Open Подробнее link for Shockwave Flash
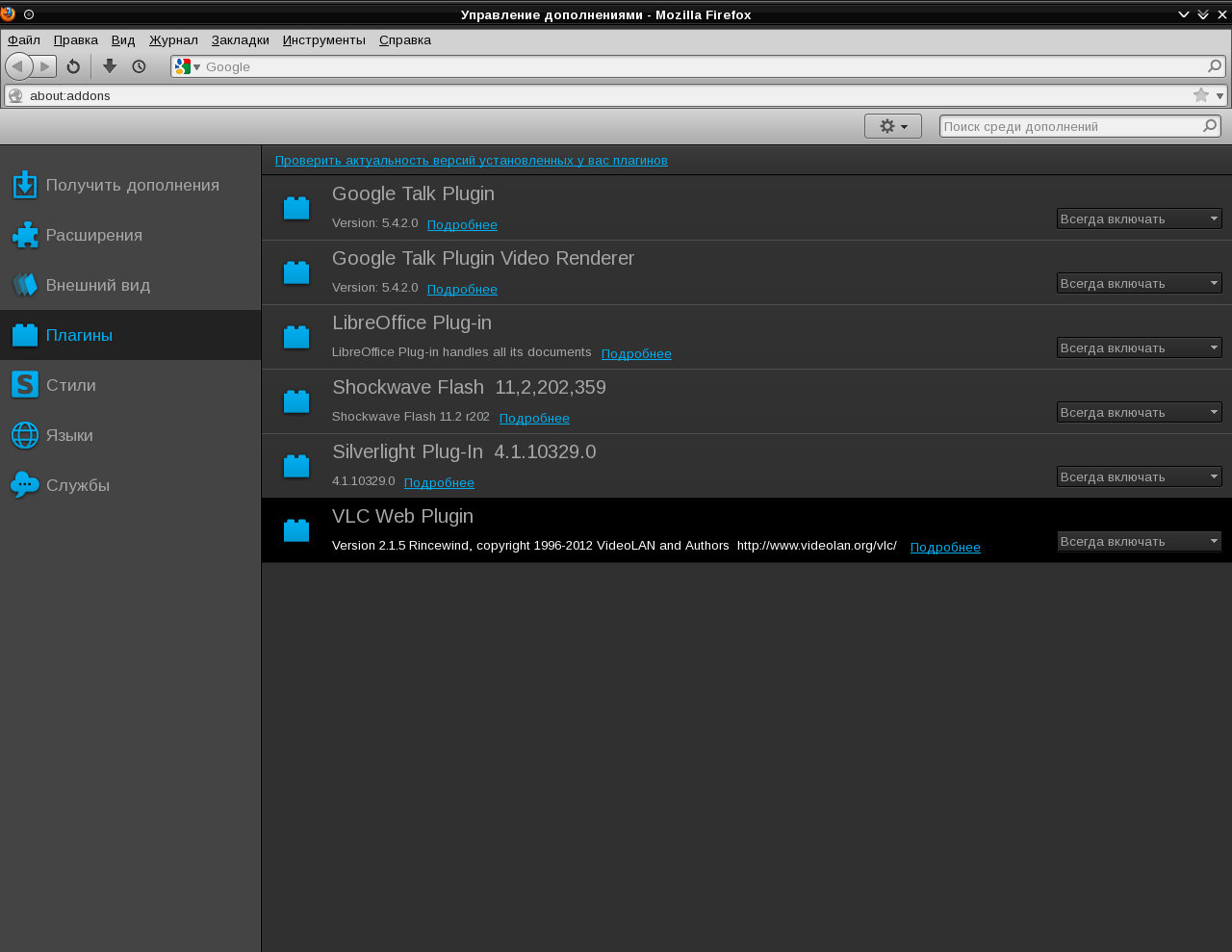 (x=534, y=418)
